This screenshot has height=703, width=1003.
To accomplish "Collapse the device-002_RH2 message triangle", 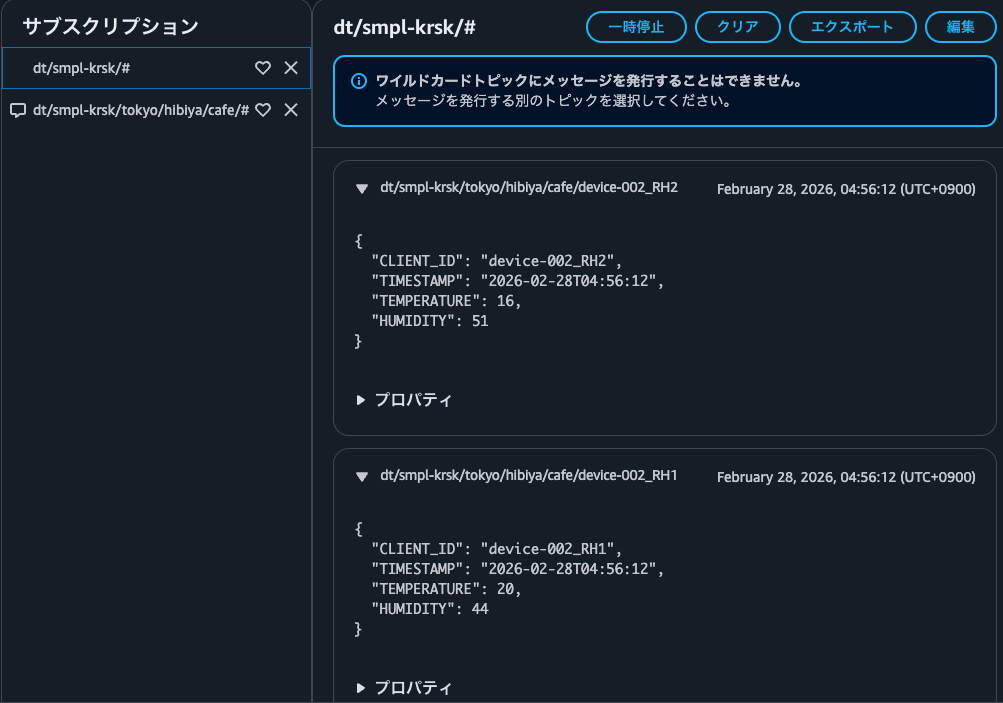I will [x=362, y=189].
